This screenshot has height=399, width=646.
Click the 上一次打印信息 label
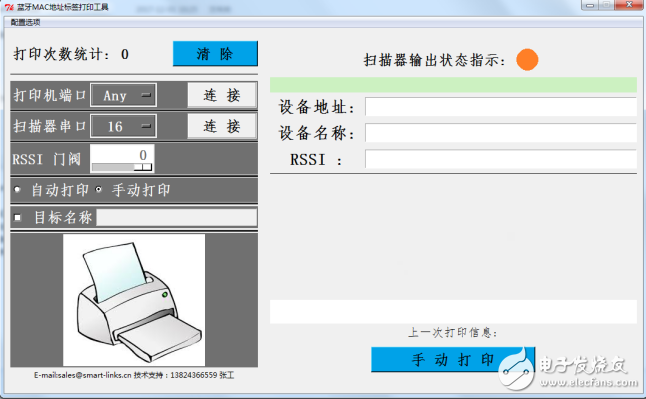point(453,332)
